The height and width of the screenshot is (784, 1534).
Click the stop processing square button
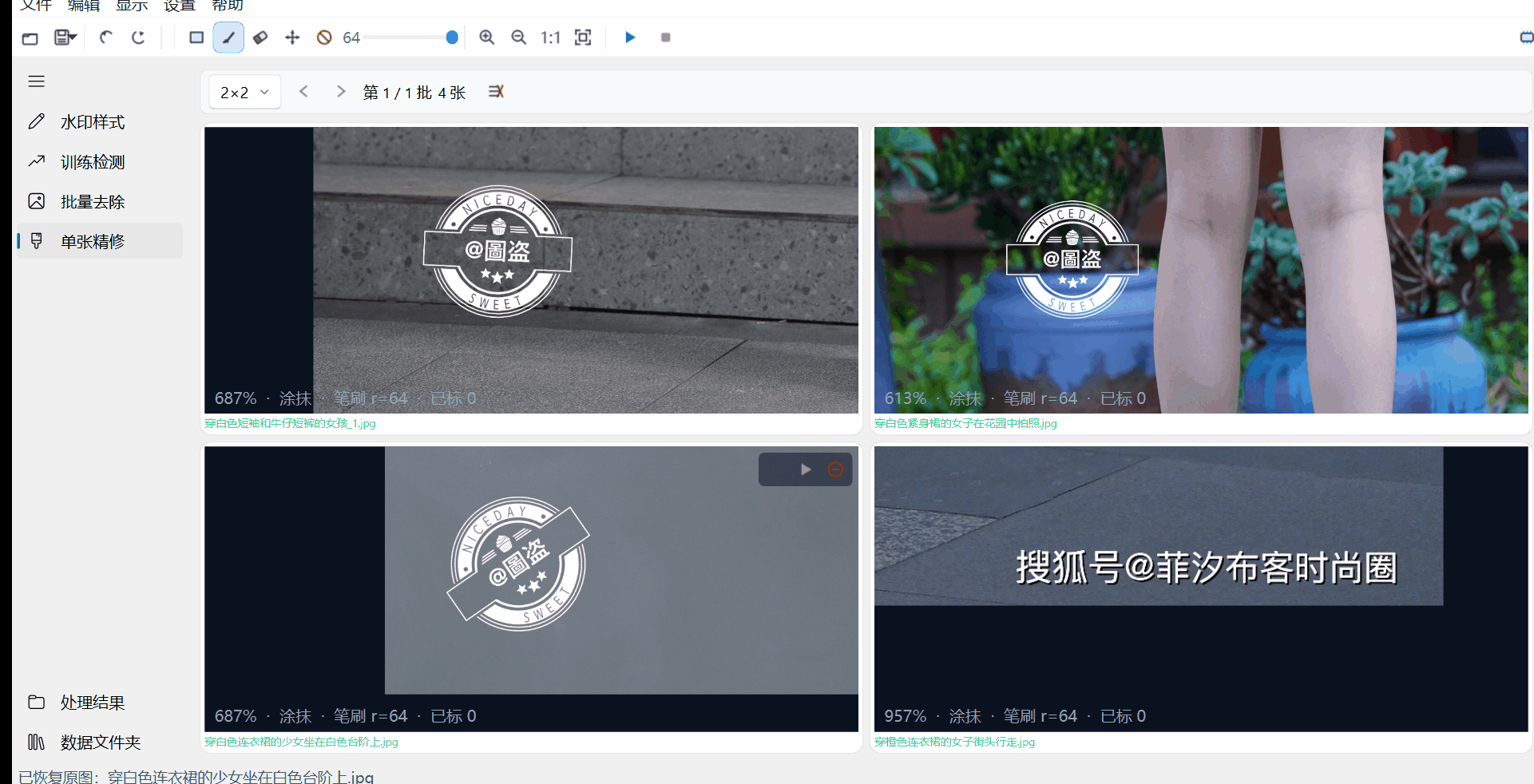(x=666, y=38)
